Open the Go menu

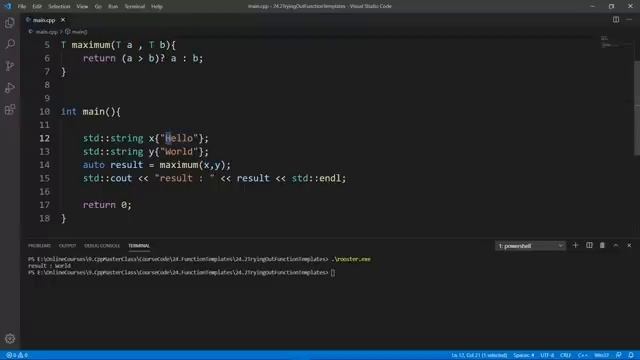pyautogui.click(x=98, y=7)
